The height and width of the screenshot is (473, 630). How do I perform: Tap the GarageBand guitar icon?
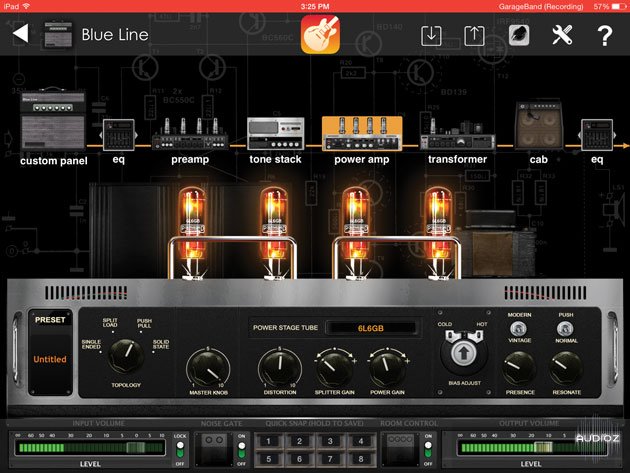pos(320,34)
